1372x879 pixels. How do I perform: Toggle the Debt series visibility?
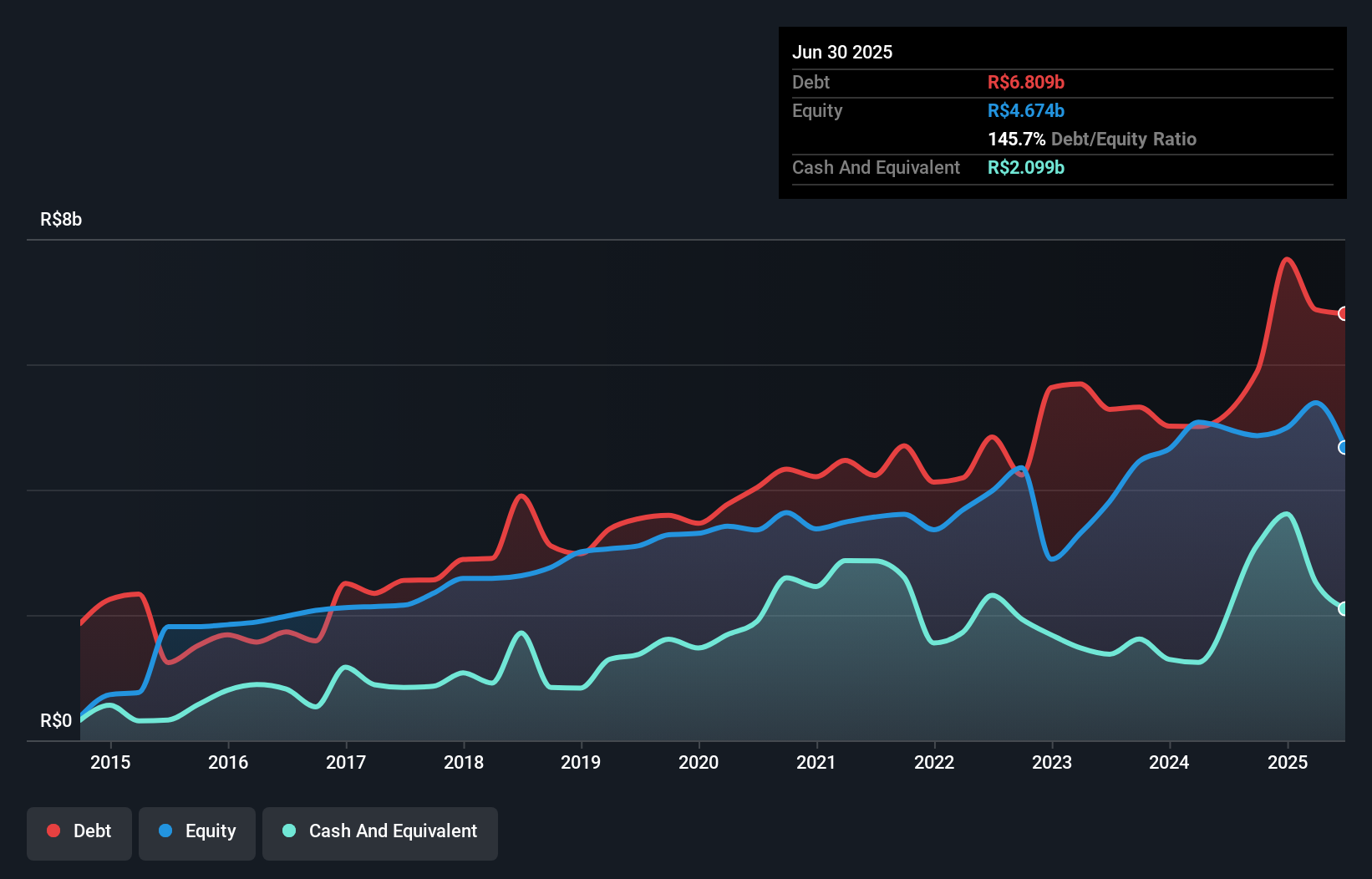(79, 831)
